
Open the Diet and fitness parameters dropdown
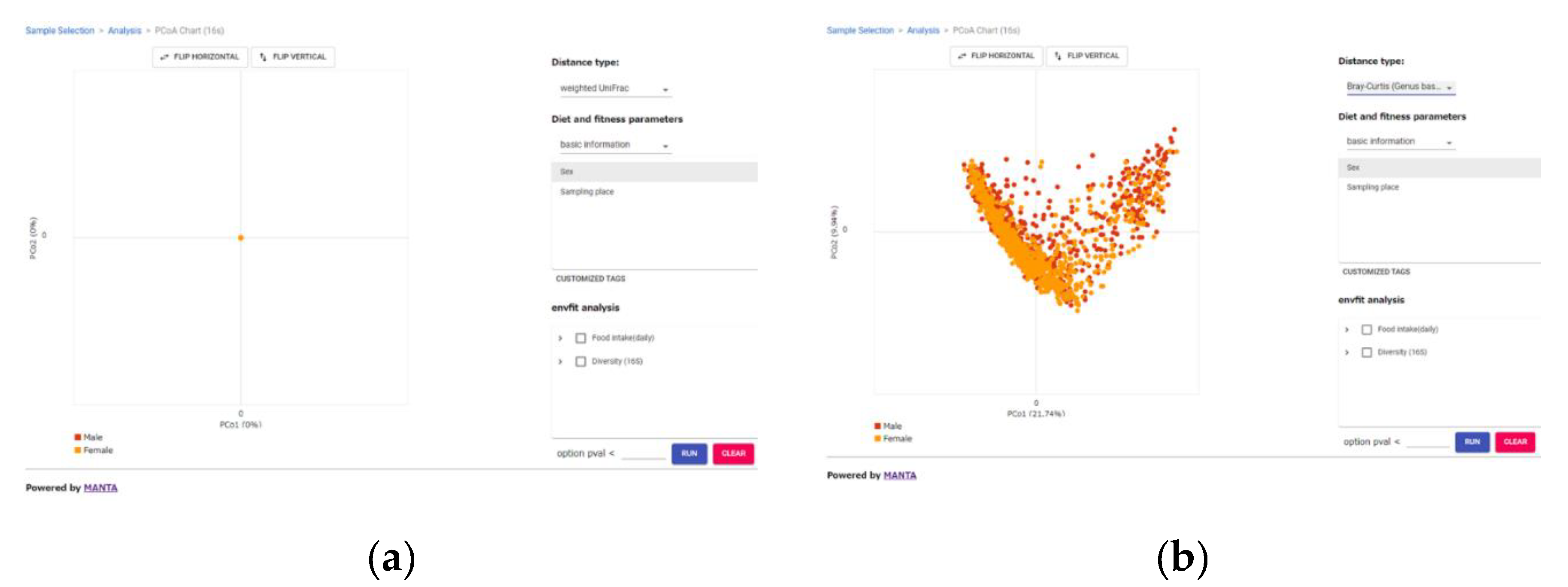tap(615, 145)
